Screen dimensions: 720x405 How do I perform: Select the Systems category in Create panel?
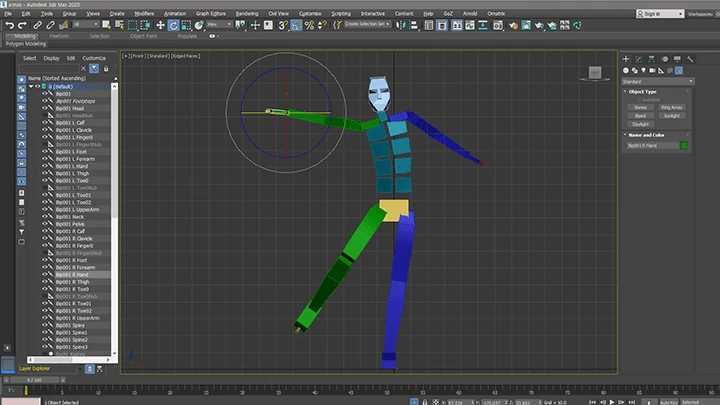pyautogui.click(x=679, y=70)
